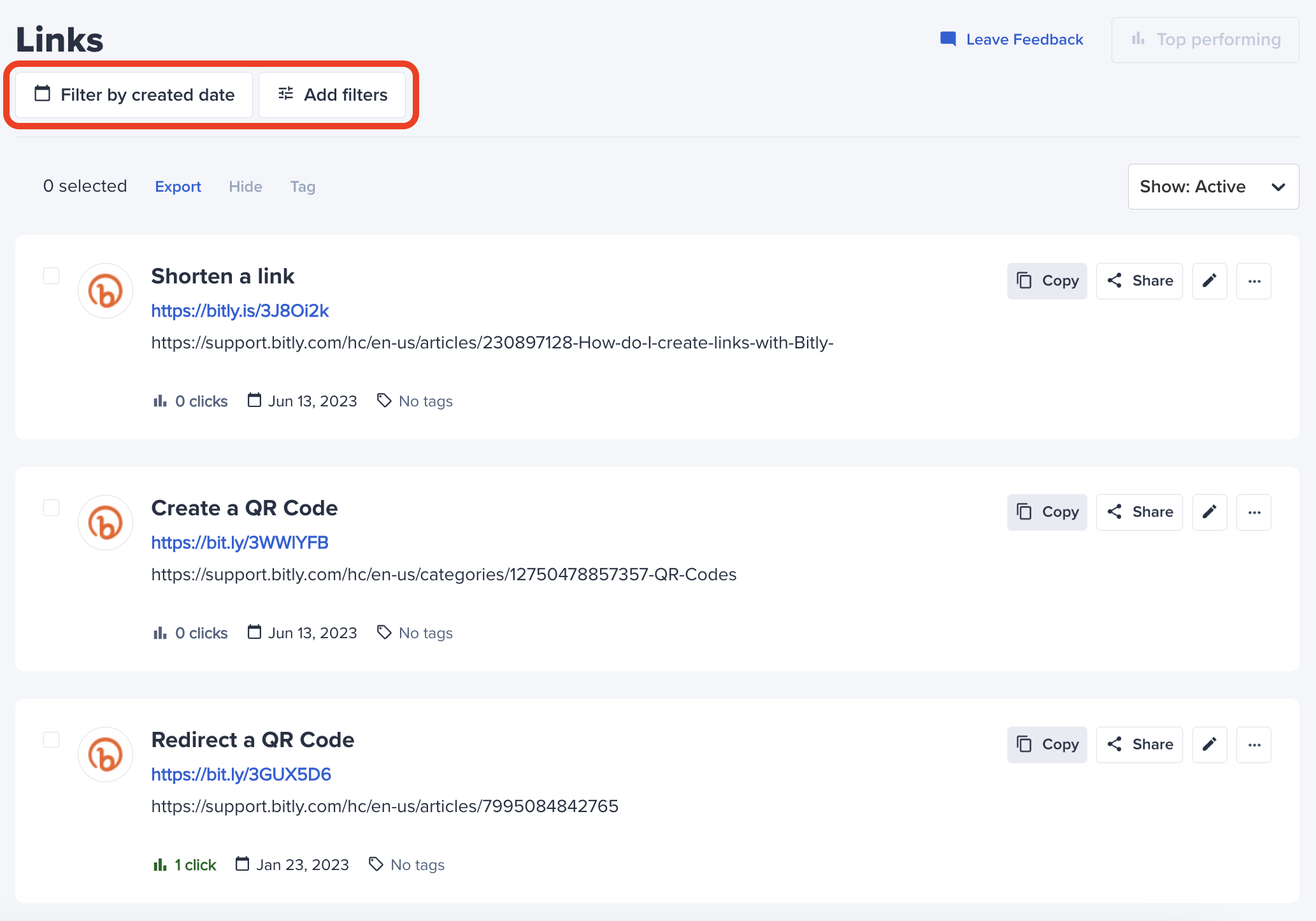Click the Copy icon on Shorten a link
The height and width of the screenshot is (921, 1316).
(1024, 281)
